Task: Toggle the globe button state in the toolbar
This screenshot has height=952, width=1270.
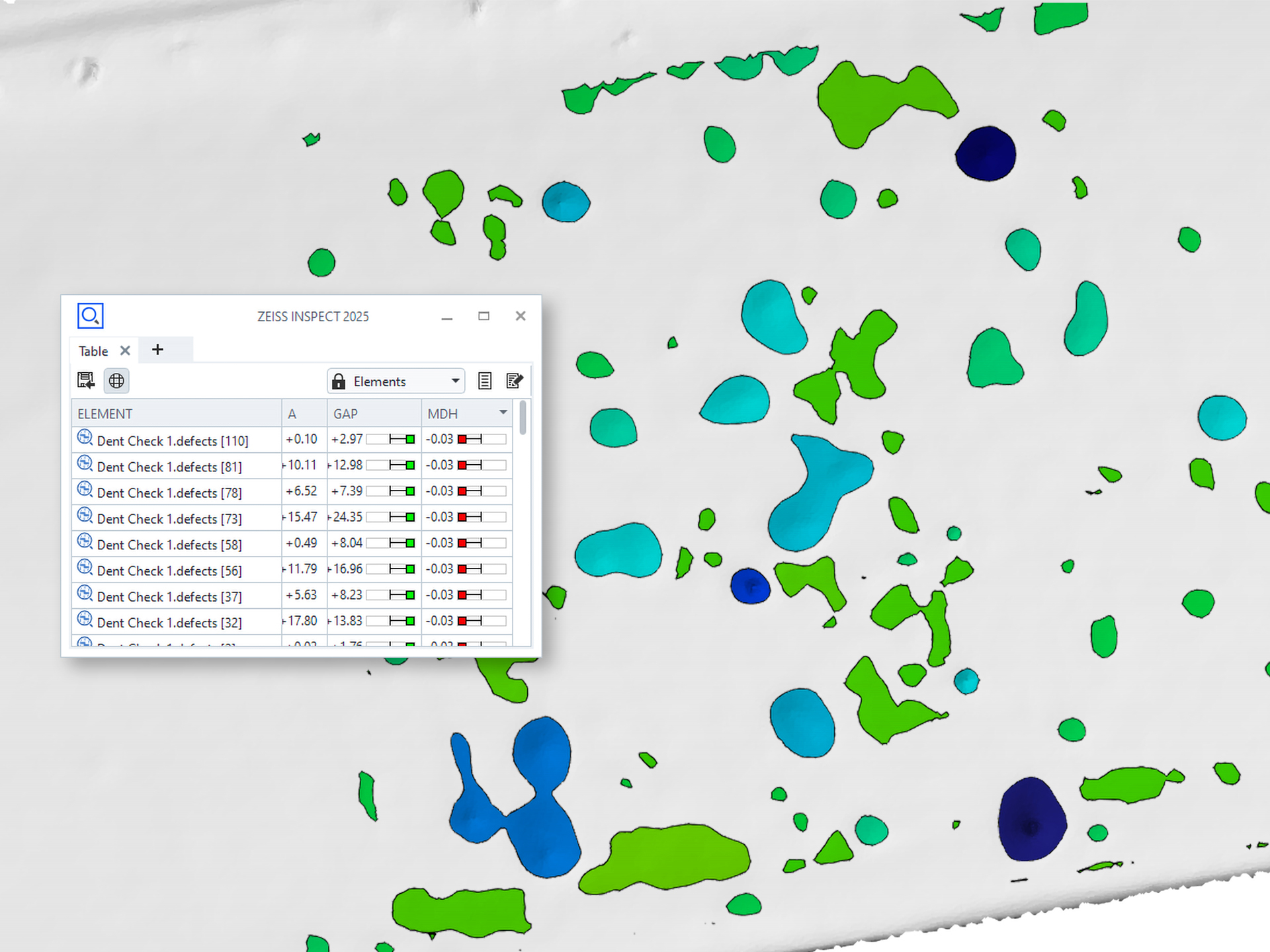Action: [x=116, y=381]
